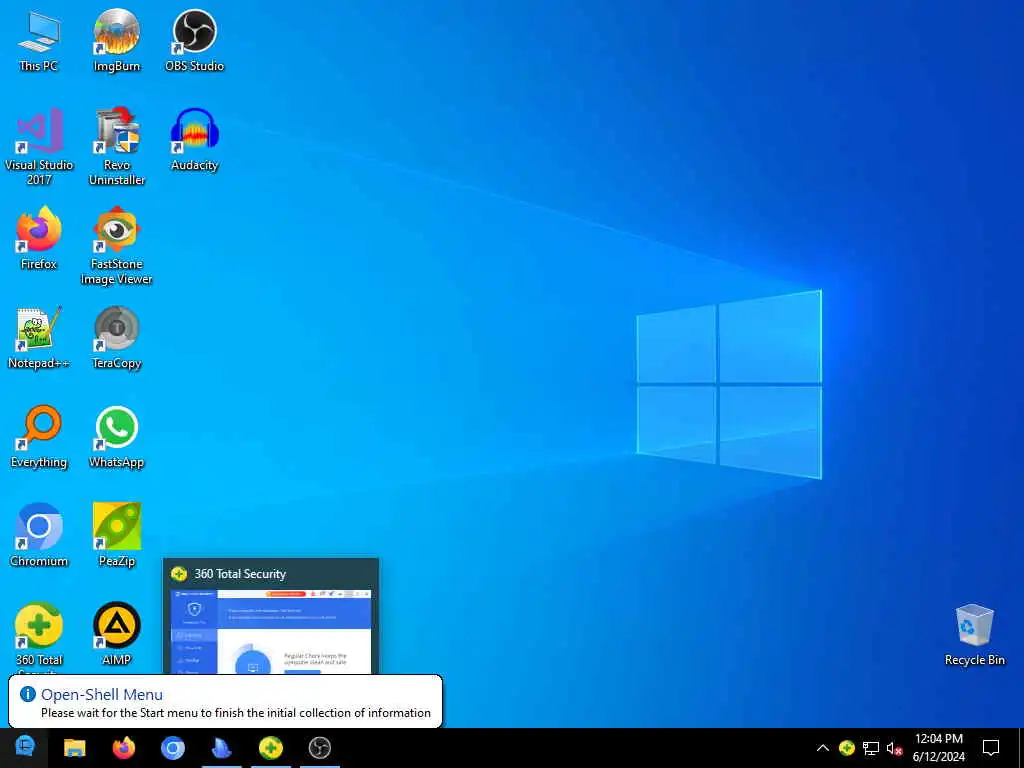The image size is (1024, 768).
Task: Launch AIMP desktop shortcut
Action: 116,633
